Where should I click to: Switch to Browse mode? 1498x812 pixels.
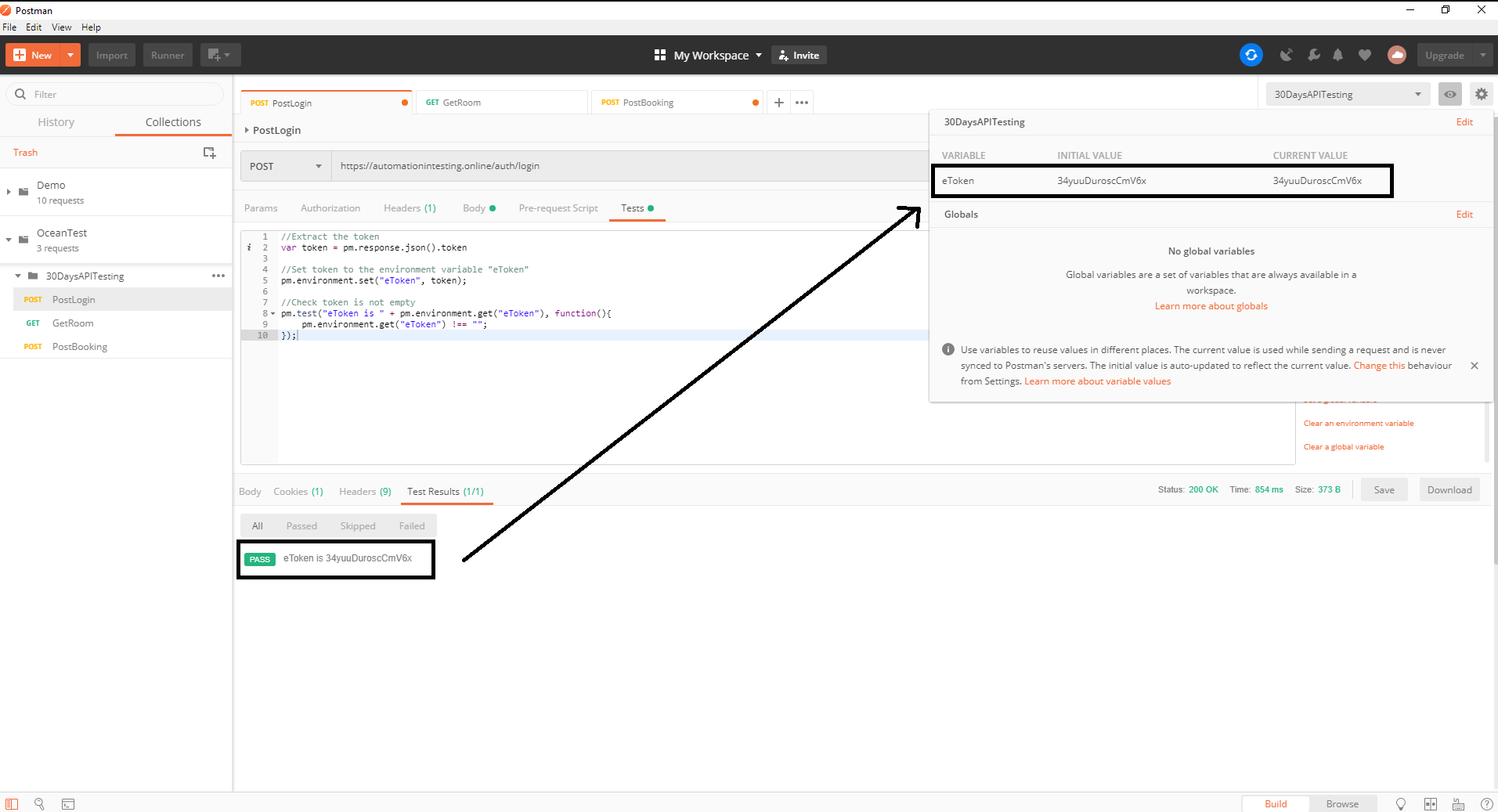tap(1342, 804)
